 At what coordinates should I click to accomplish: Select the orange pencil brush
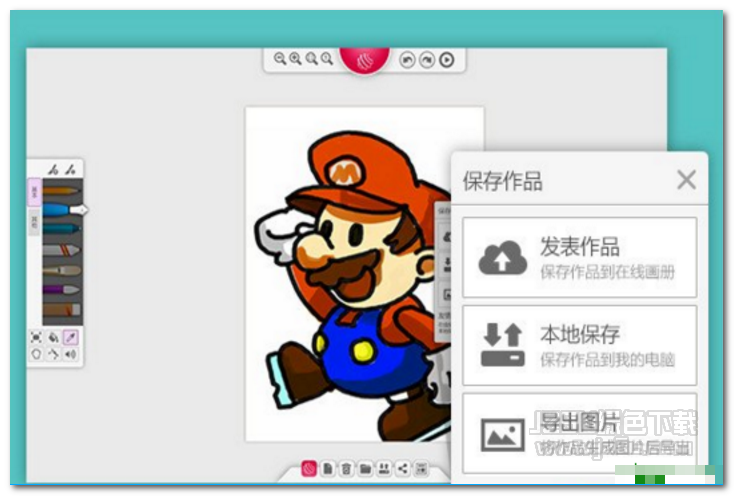[62, 191]
